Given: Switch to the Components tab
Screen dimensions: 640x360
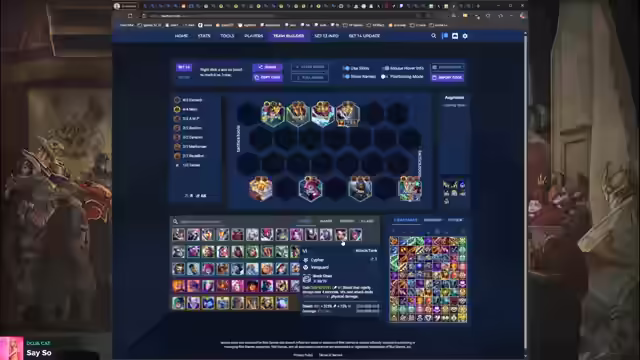Looking at the screenshot, I should point(405,220).
